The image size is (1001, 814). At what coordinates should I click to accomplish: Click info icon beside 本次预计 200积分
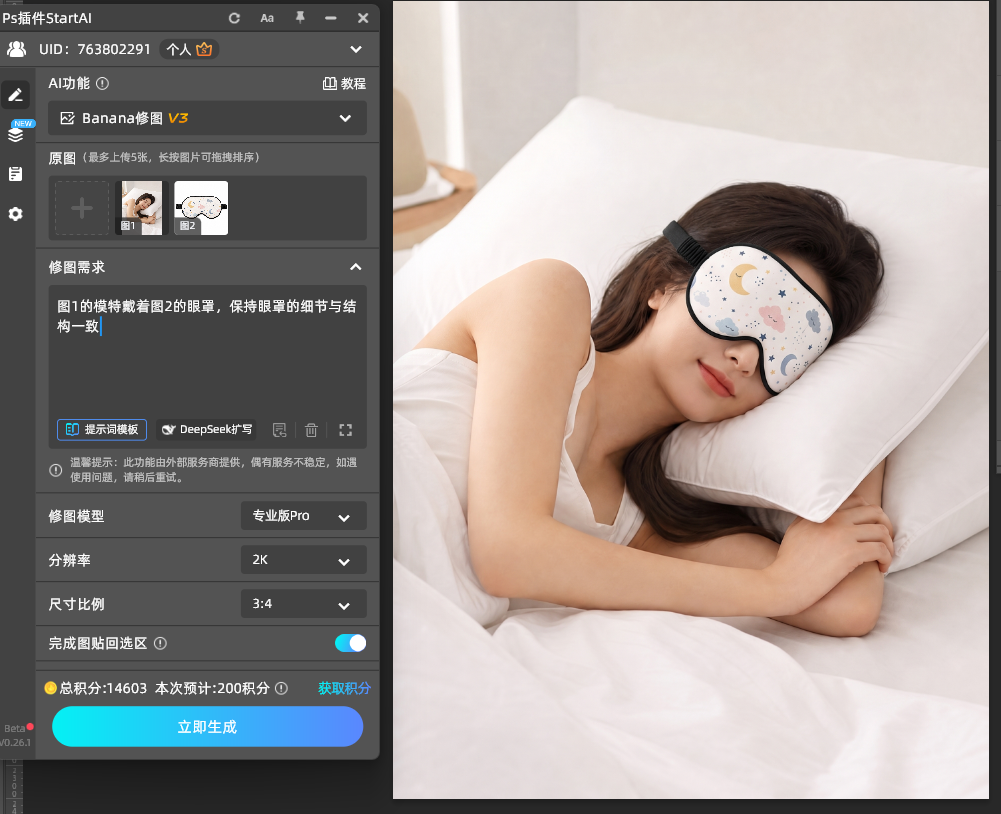pyautogui.click(x=281, y=688)
